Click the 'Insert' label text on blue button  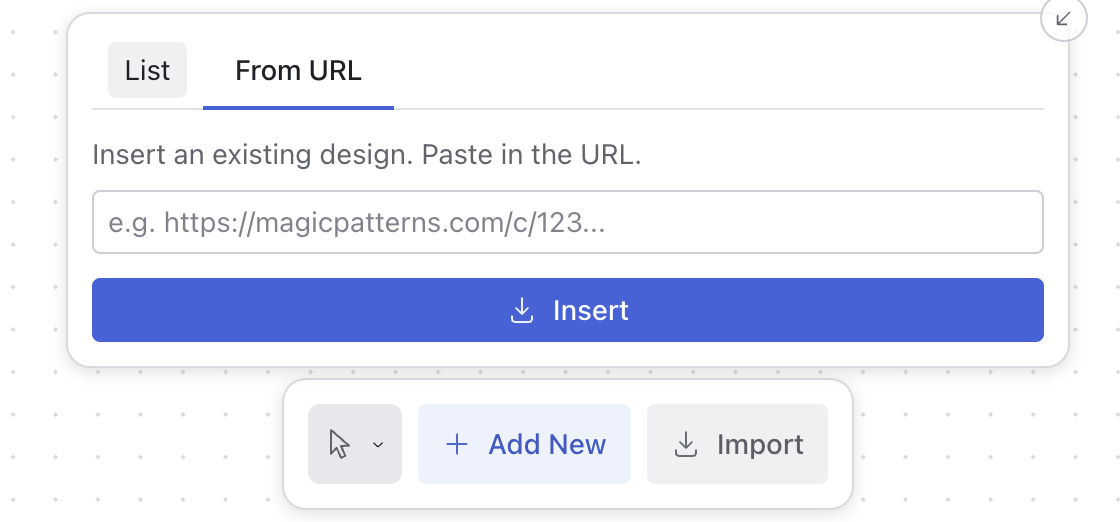coord(591,311)
